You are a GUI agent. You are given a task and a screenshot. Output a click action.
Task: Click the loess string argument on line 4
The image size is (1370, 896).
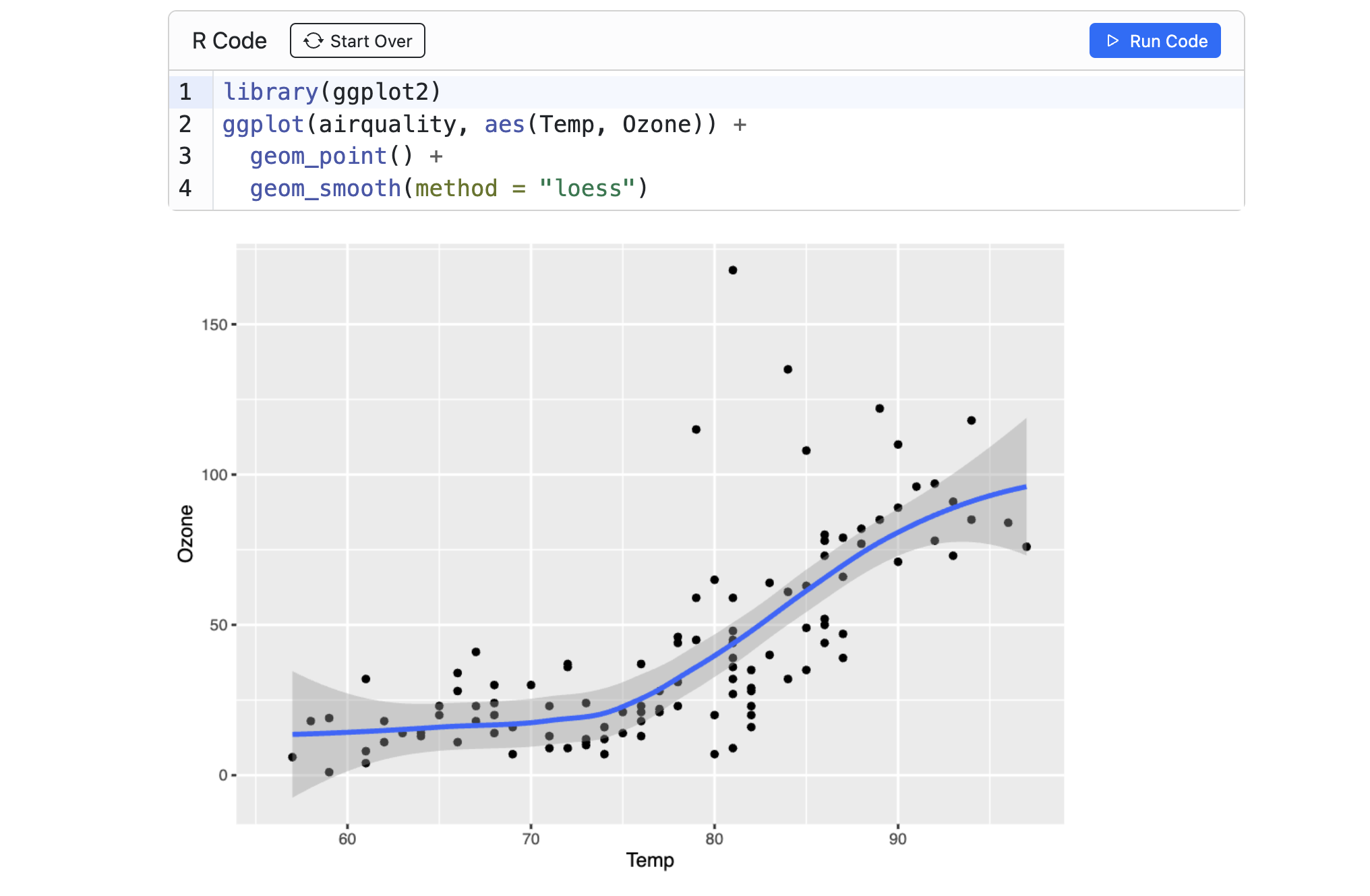587,188
